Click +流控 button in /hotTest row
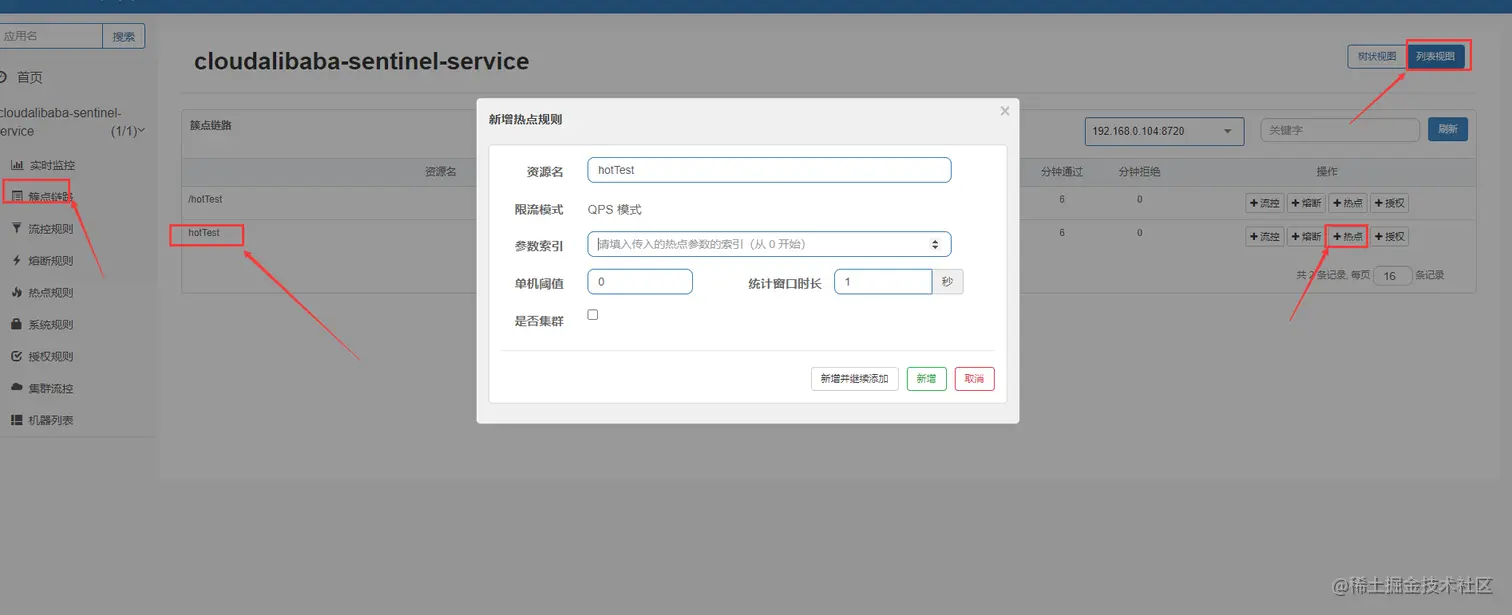This screenshot has height=615, width=1512. [x=1265, y=203]
